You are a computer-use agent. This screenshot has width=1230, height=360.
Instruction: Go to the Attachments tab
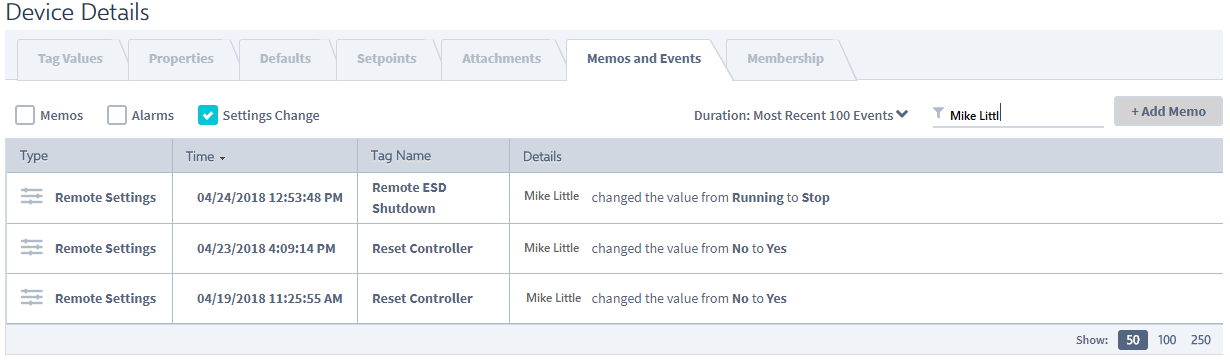click(501, 59)
